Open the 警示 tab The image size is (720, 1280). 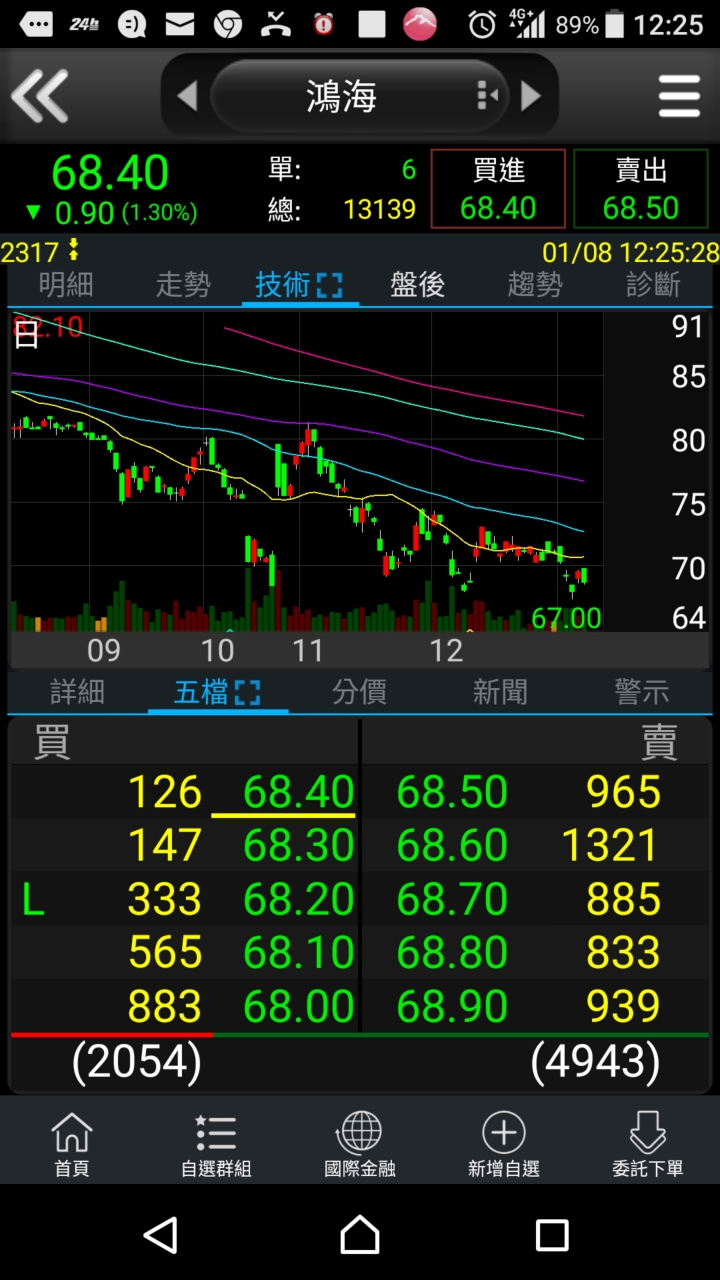pos(642,692)
